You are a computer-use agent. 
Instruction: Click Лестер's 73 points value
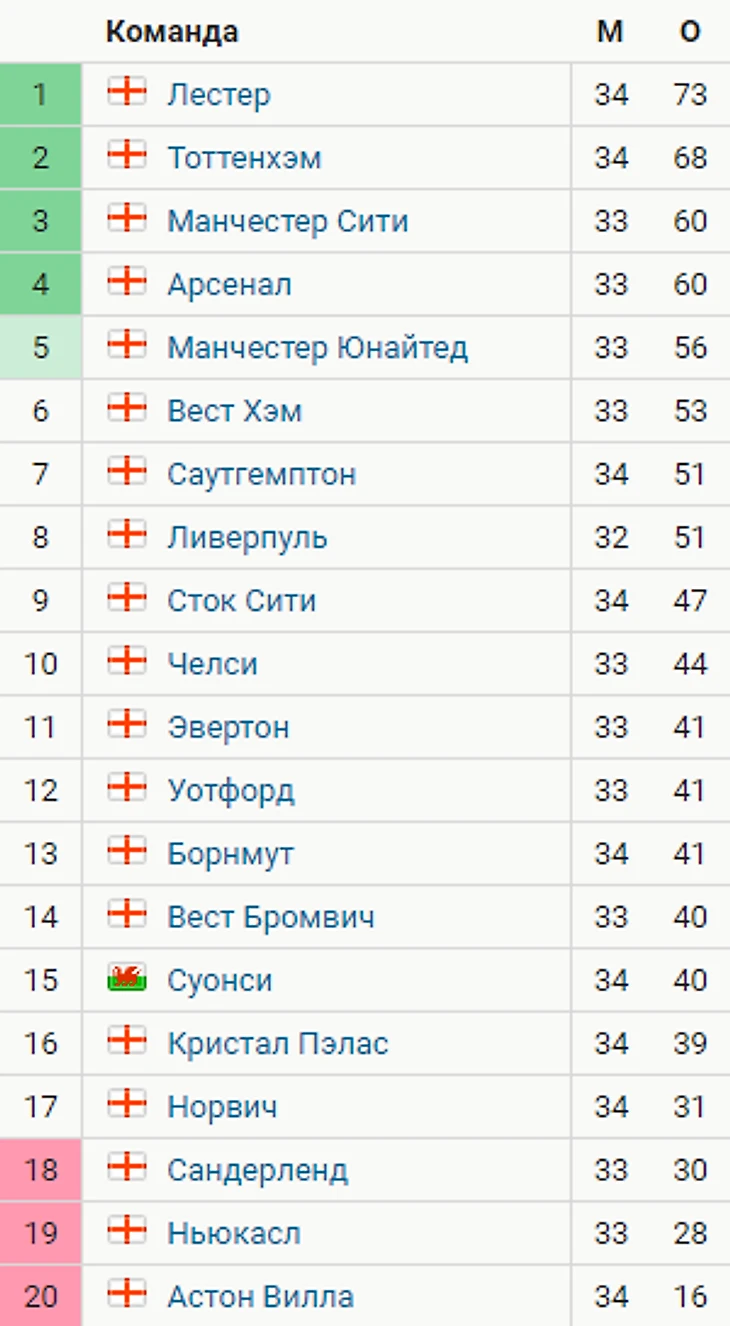[690, 95]
